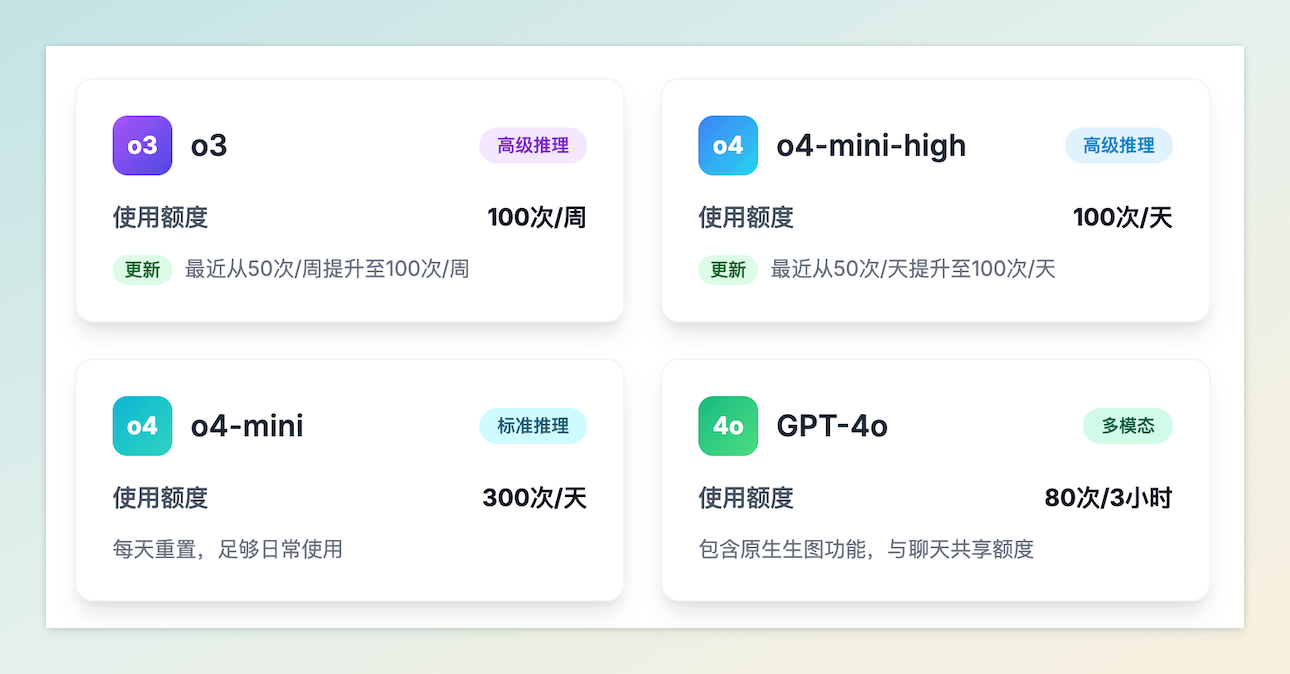
Task: Click 使用额度 label in o4-mini-high card
Action: coord(746,217)
